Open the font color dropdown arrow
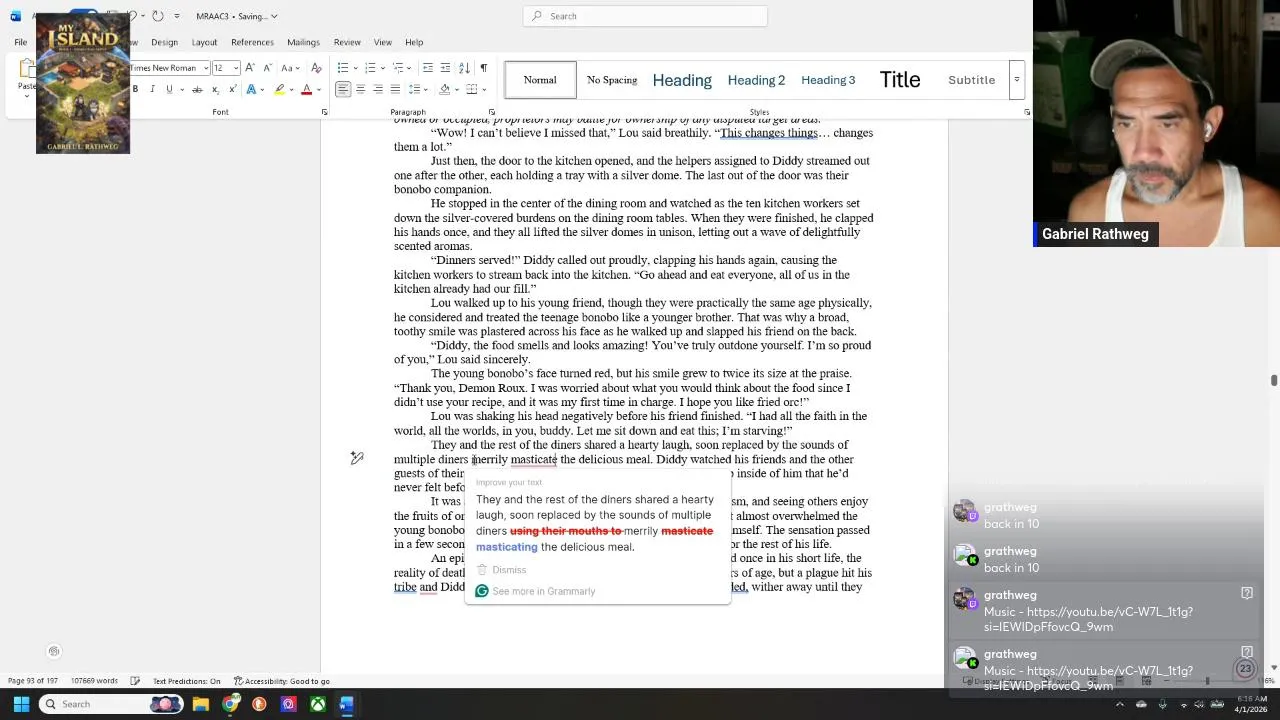Screen dimensions: 1280x720 (x=318, y=89)
